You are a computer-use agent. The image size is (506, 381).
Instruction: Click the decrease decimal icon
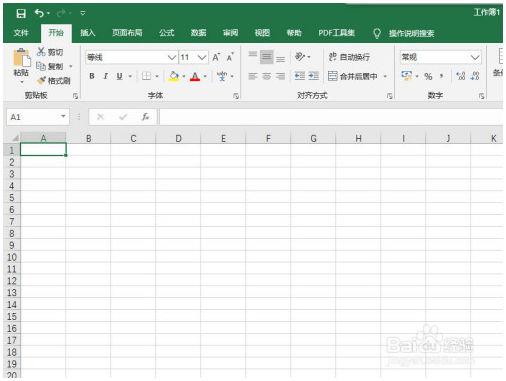475,76
